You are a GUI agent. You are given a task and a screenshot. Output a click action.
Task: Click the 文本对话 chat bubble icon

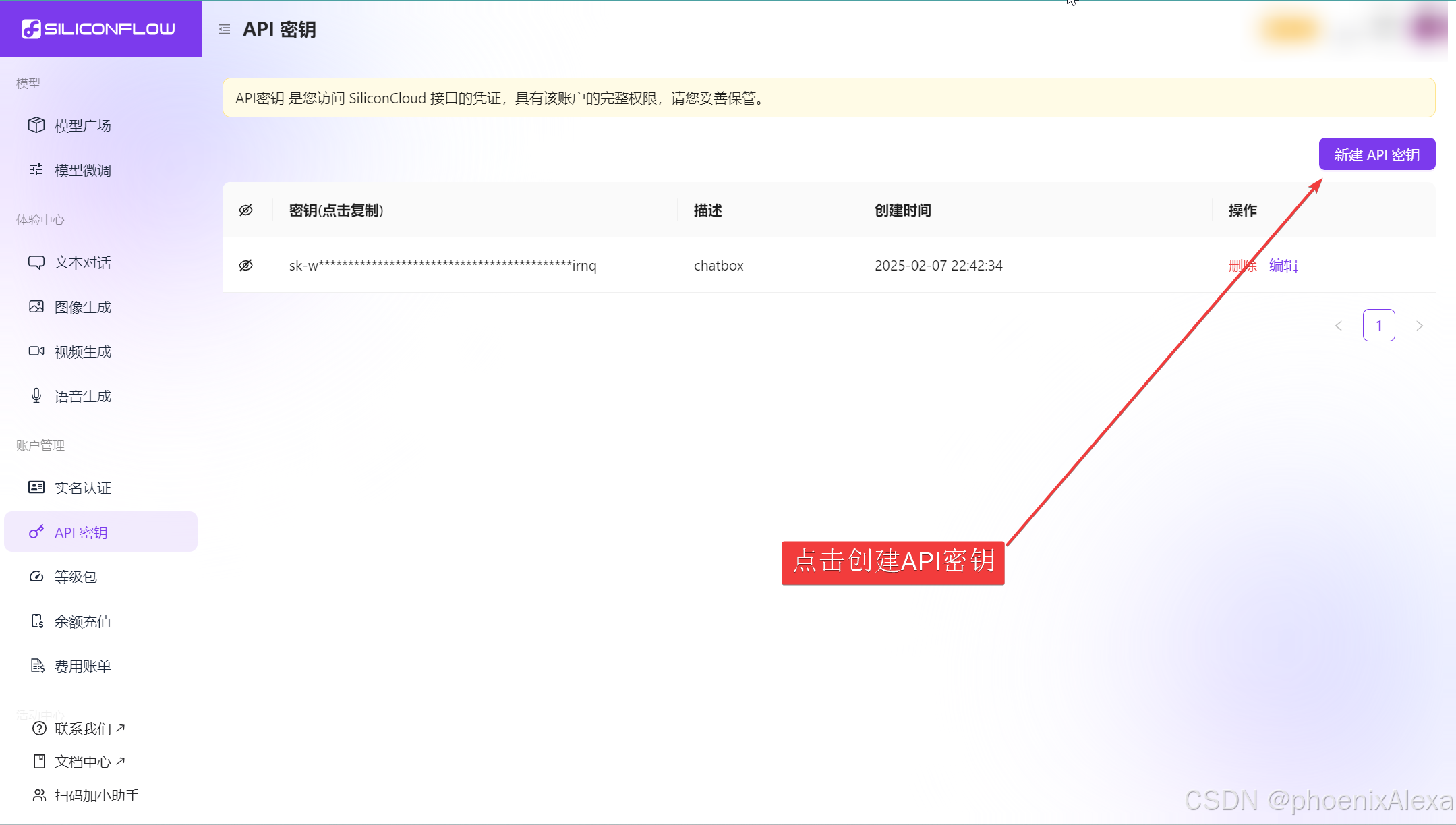click(36, 262)
